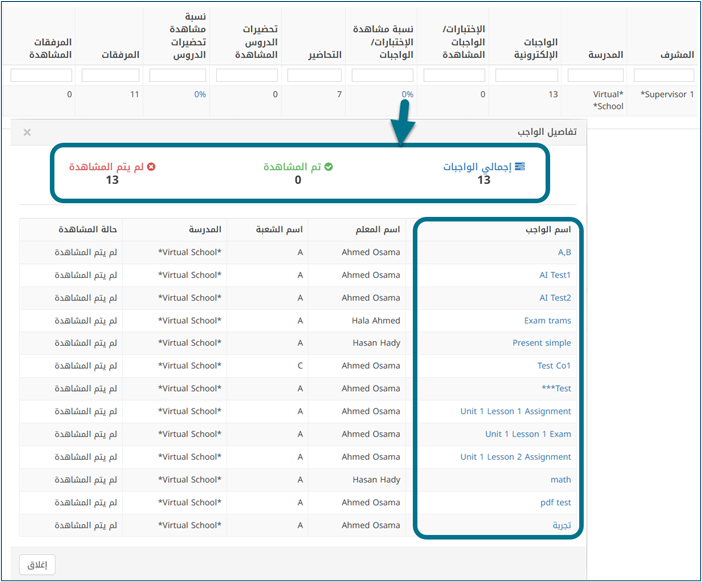The image size is (702, 582).
Task: Open the math assignment link
Action: 561,480
